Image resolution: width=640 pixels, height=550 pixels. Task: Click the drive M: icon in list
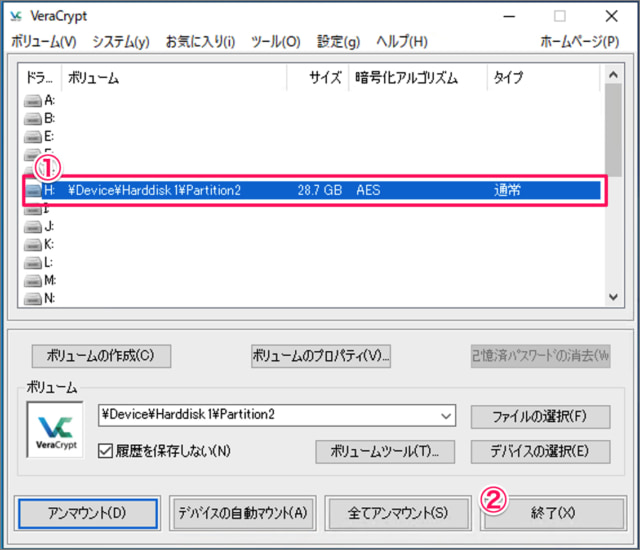click(x=32, y=280)
